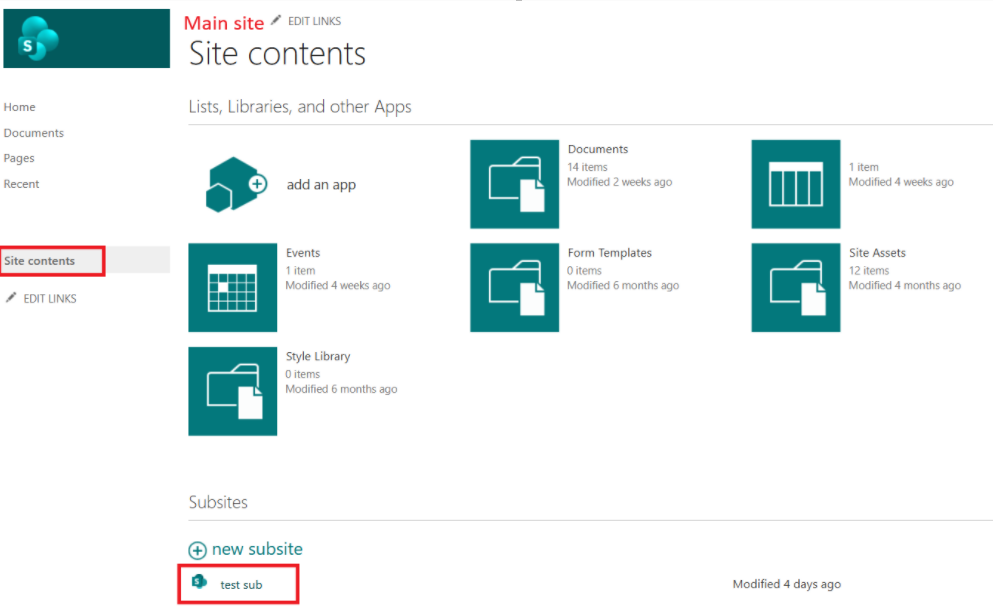Click the Site contents page title
Viewport: 993px width, 606px height.
tap(277, 54)
